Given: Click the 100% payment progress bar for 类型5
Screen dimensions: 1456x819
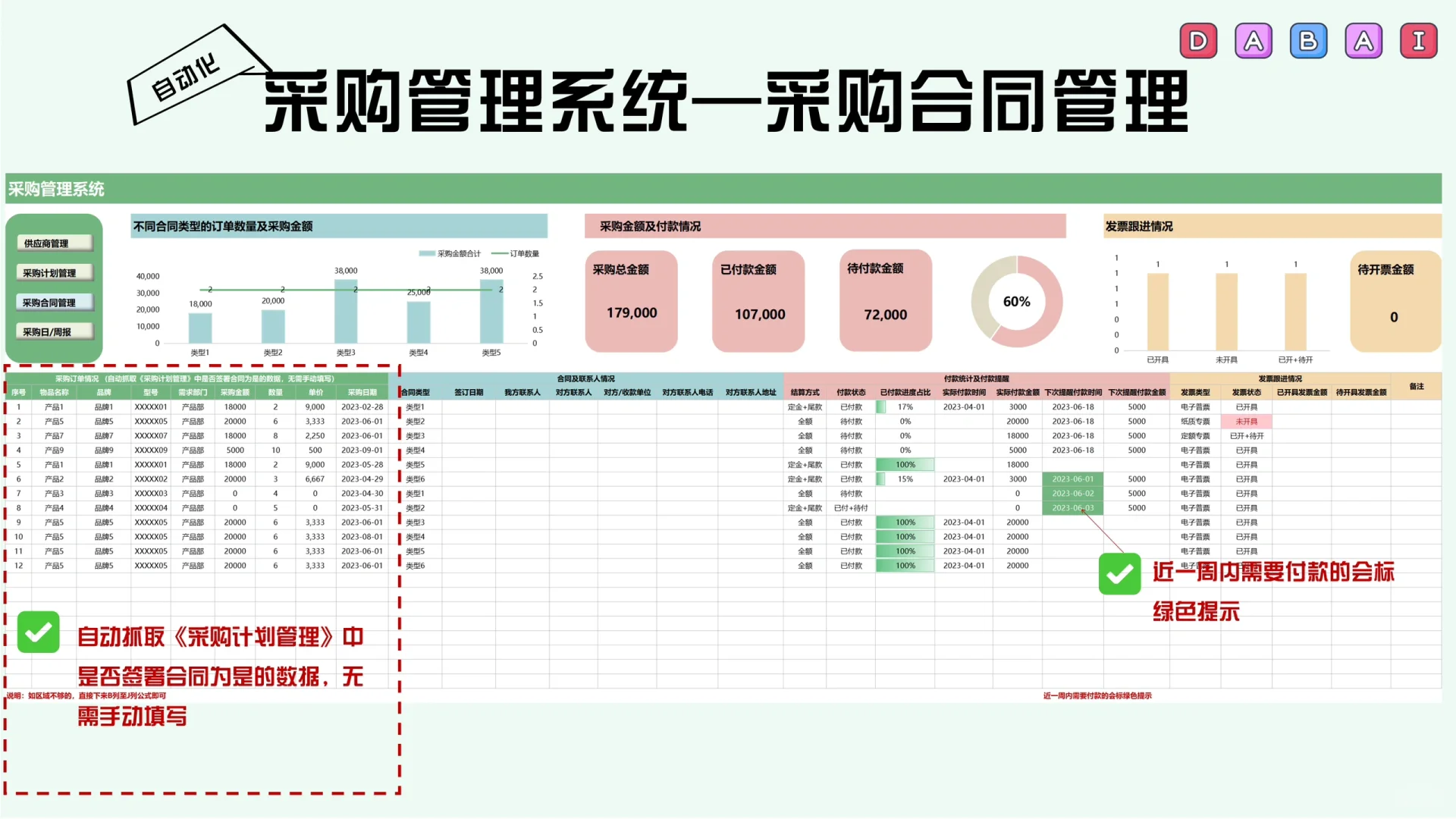Looking at the screenshot, I should 904,464.
